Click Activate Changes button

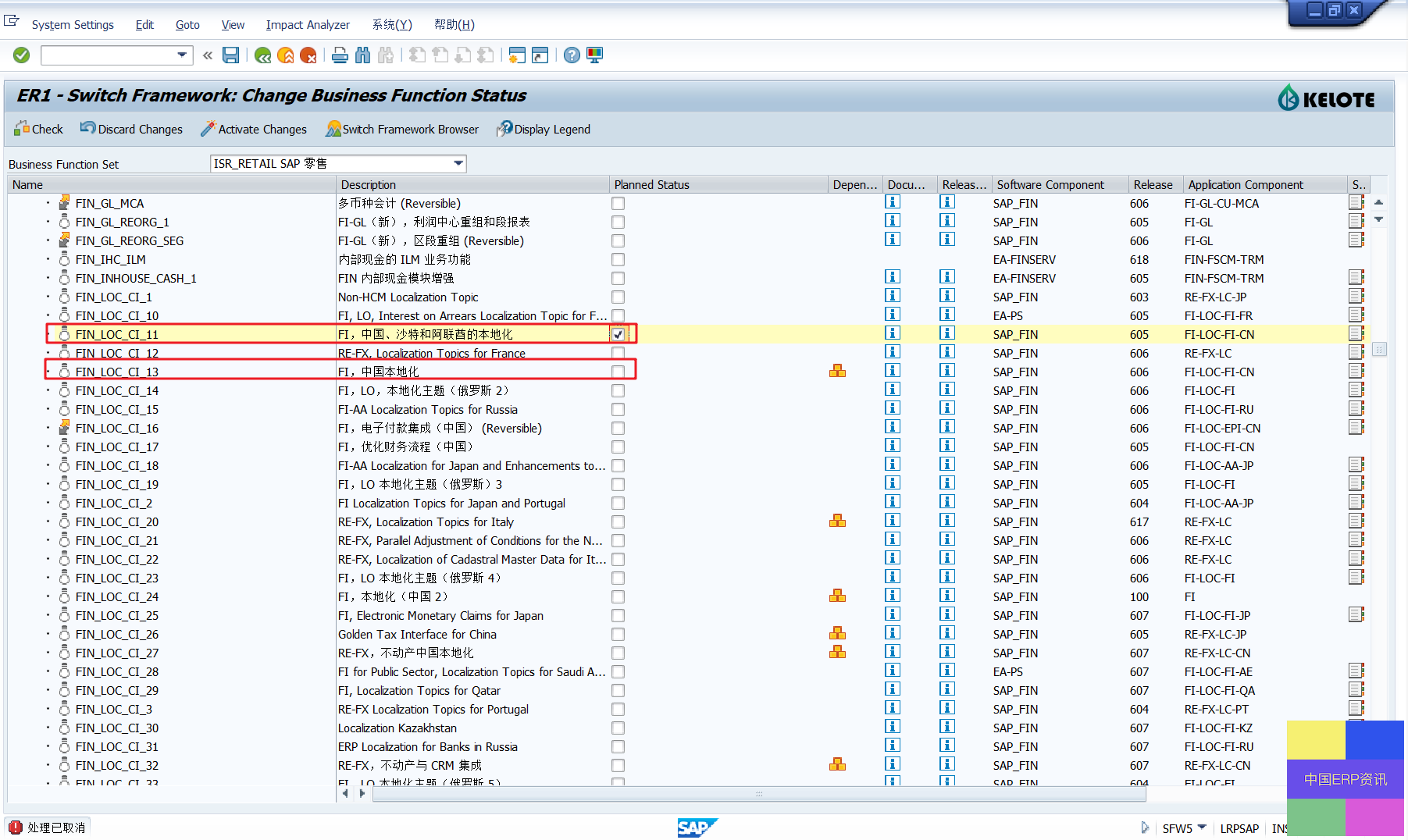(x=254, y=129)
